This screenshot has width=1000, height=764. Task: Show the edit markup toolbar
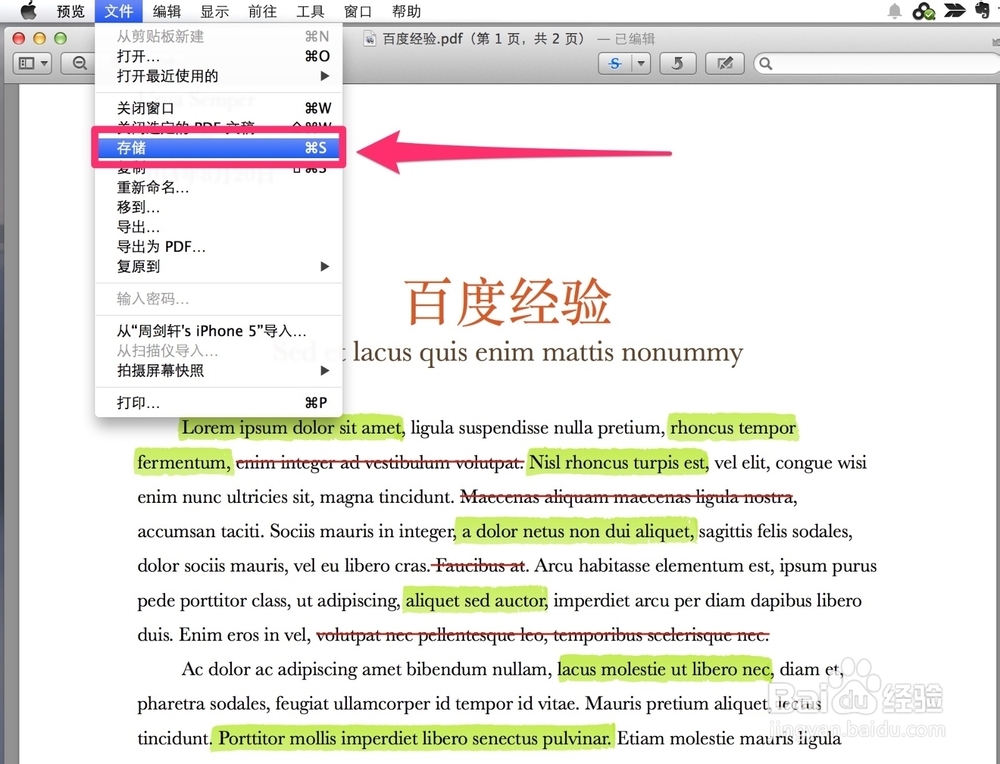(724, 63)
